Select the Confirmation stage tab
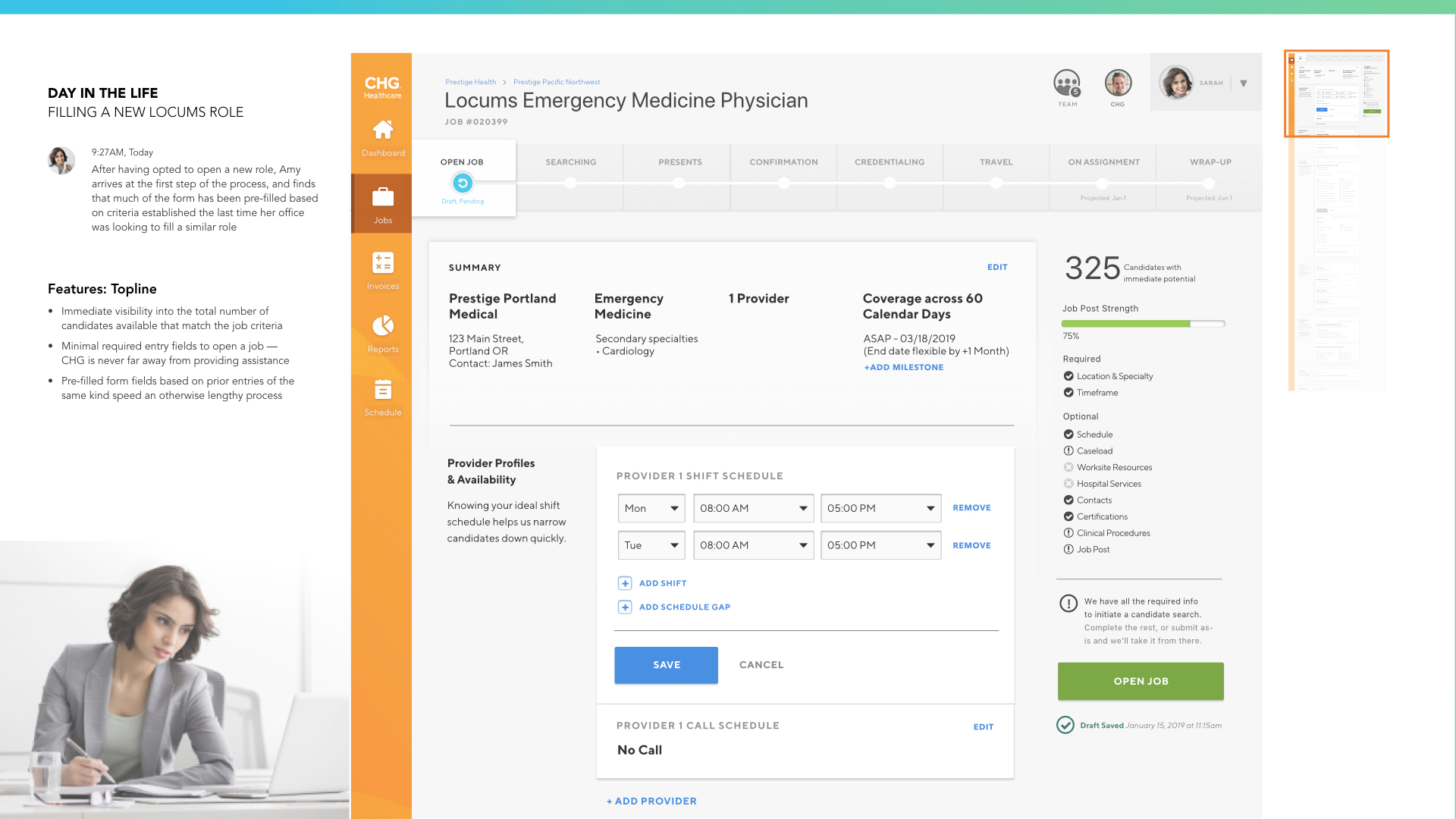 783,177
